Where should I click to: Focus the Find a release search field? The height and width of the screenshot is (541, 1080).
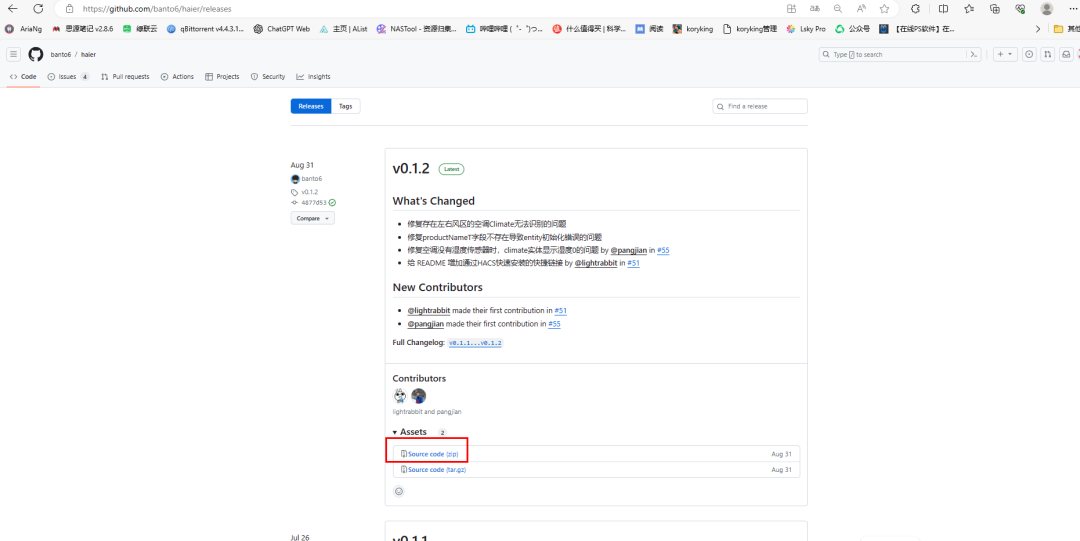click(760, 106)
